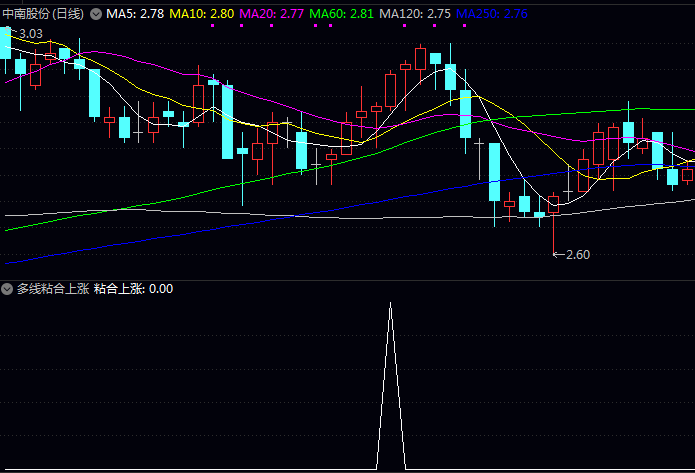
Task: Click the peak of the indicator spike
Action: 391,303
